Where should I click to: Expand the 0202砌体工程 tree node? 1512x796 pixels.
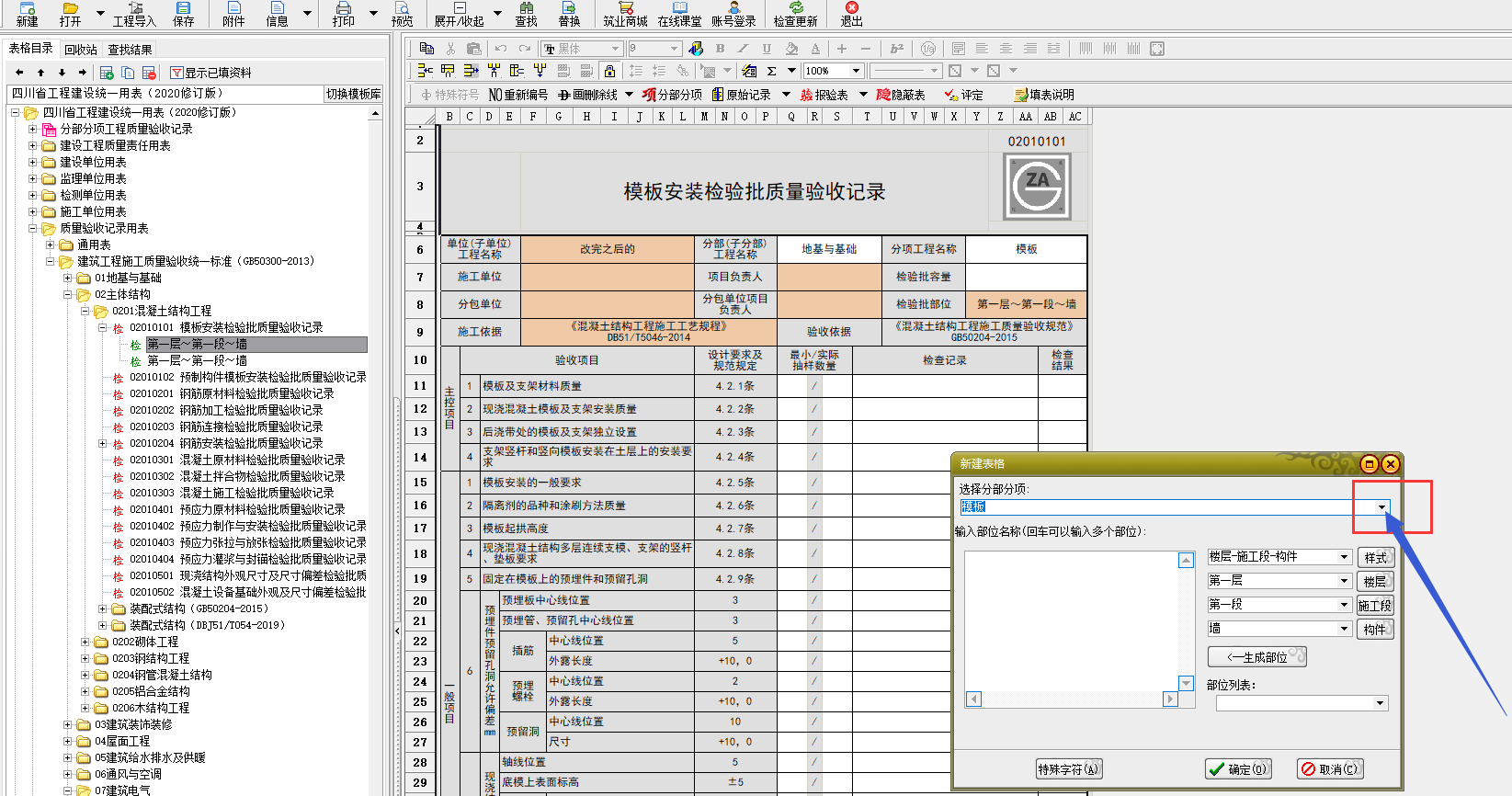tap(85, 642)
